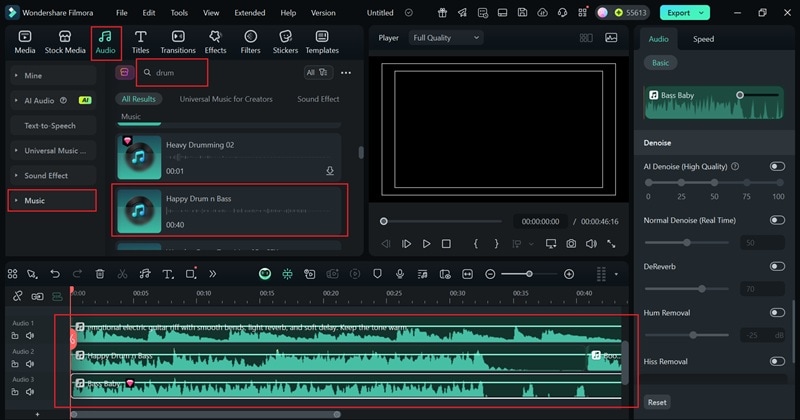Open the Media tab
This screenshot has width=800, height=420.
[x=24, y=42]
